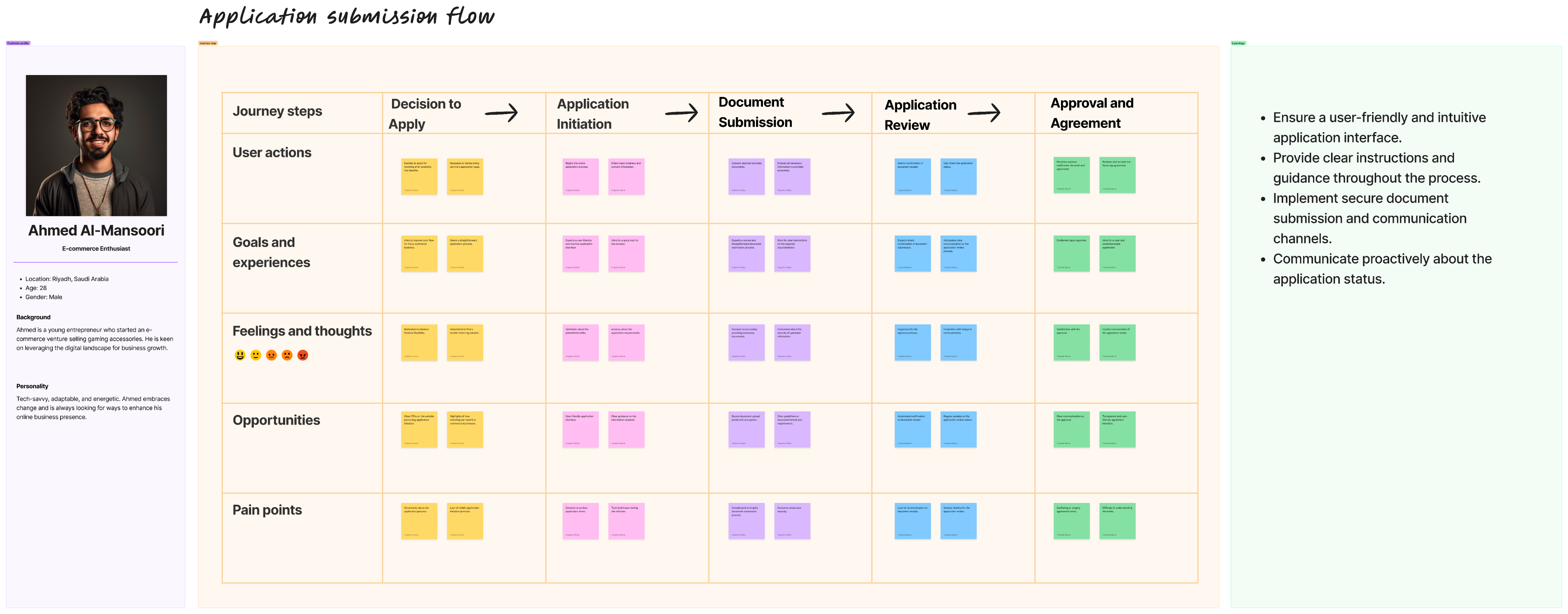Click the purple Customer profile tag

[x=19, y=43]
